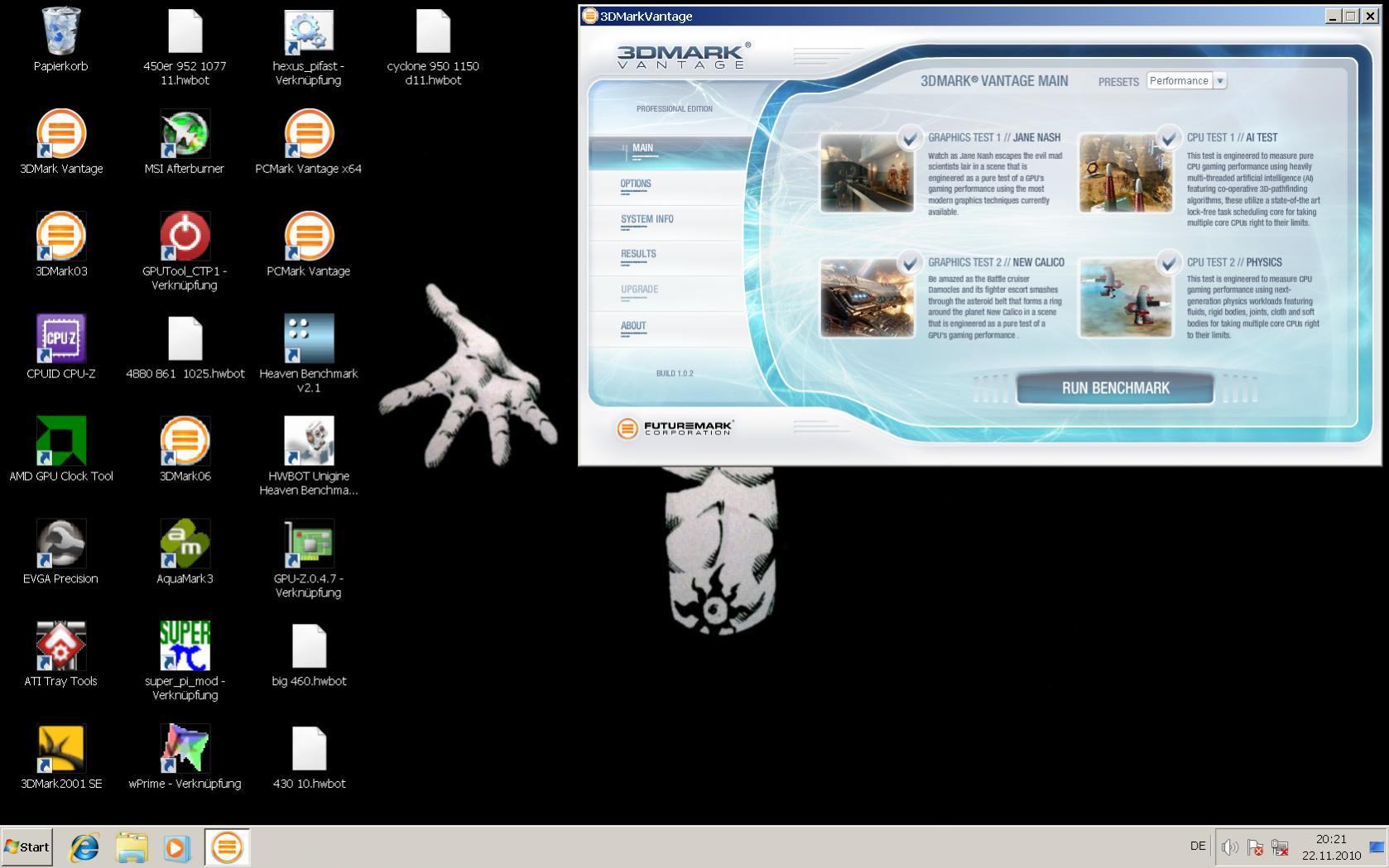Viewport: 1389px width, 868px height.
Task: Click the DE language indicator
Action: [x=1198, y=846]
